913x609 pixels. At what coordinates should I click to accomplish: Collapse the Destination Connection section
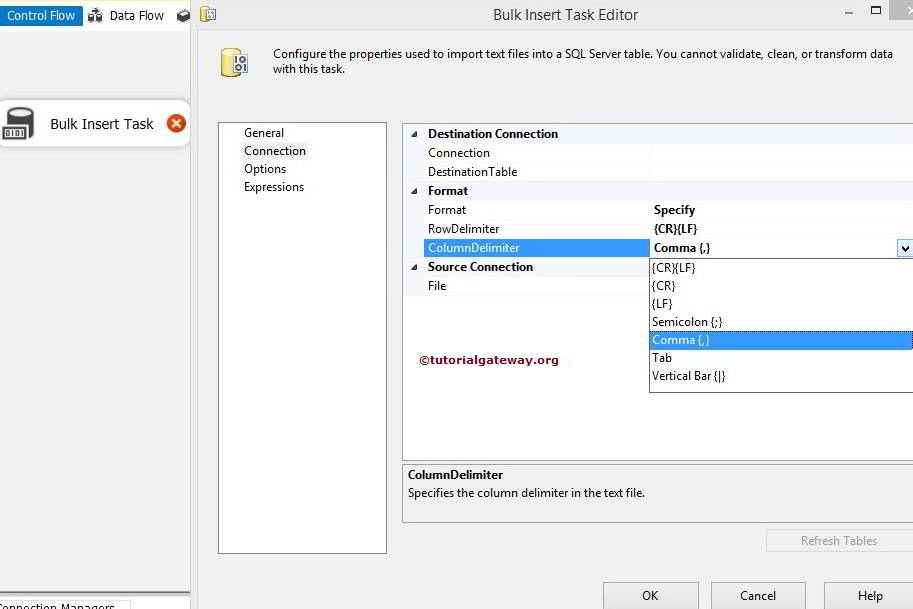(x=413, y=134)
